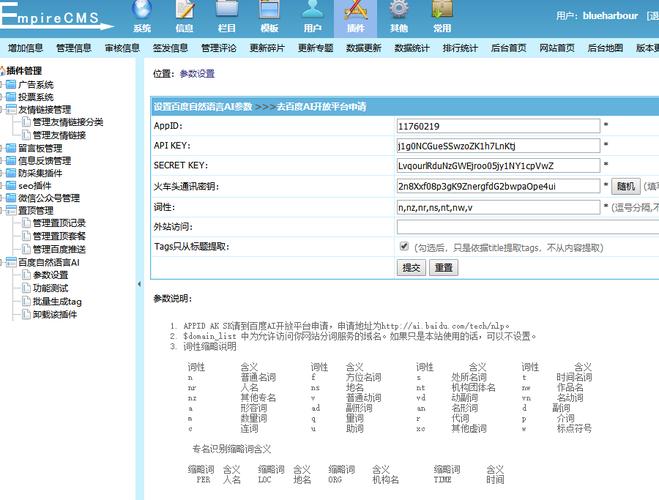
Task: Click the folder icon beside 广告系统
Action: (x=11, y=85)
